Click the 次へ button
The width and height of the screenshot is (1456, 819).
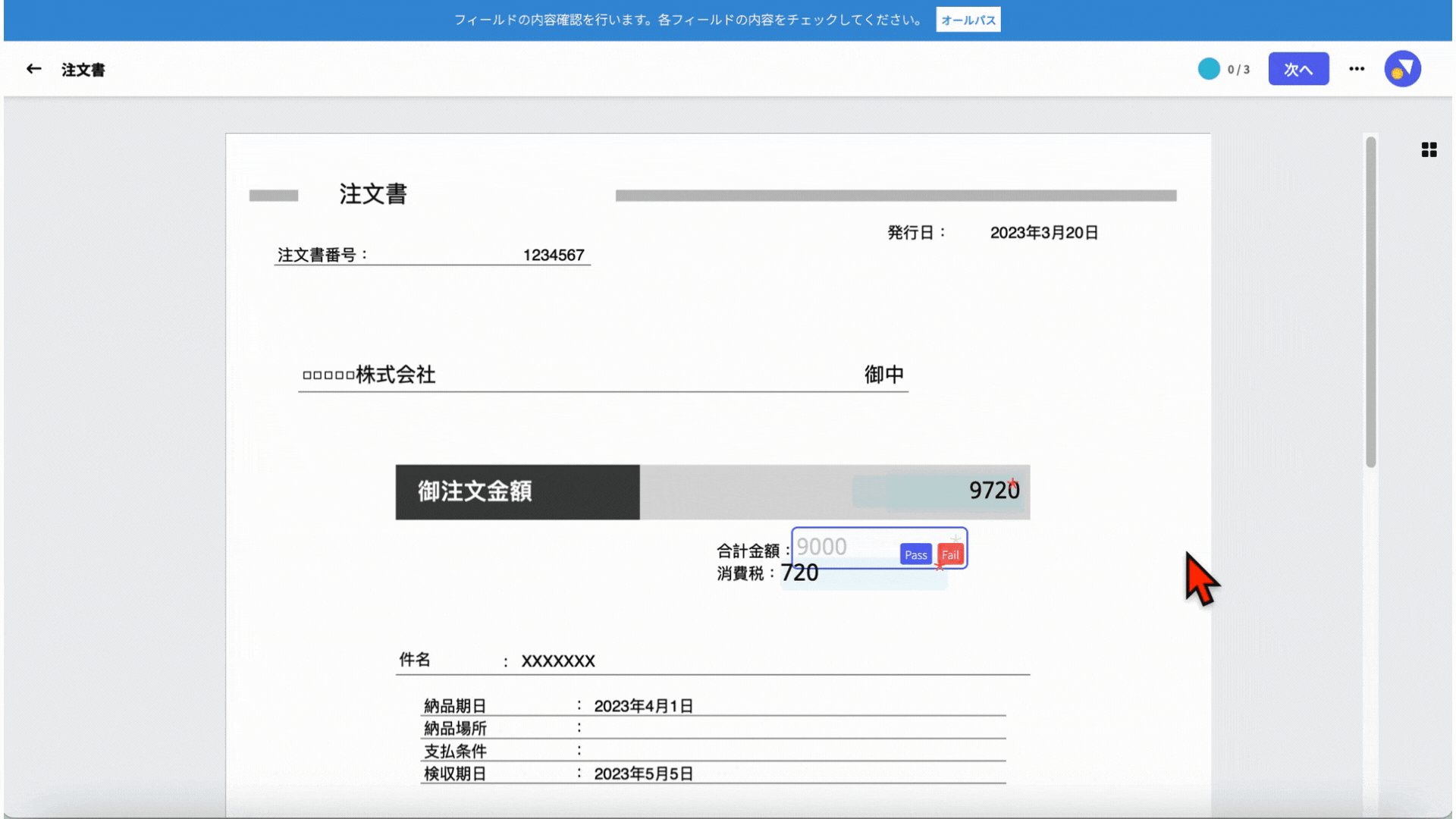pos(1298,69)
